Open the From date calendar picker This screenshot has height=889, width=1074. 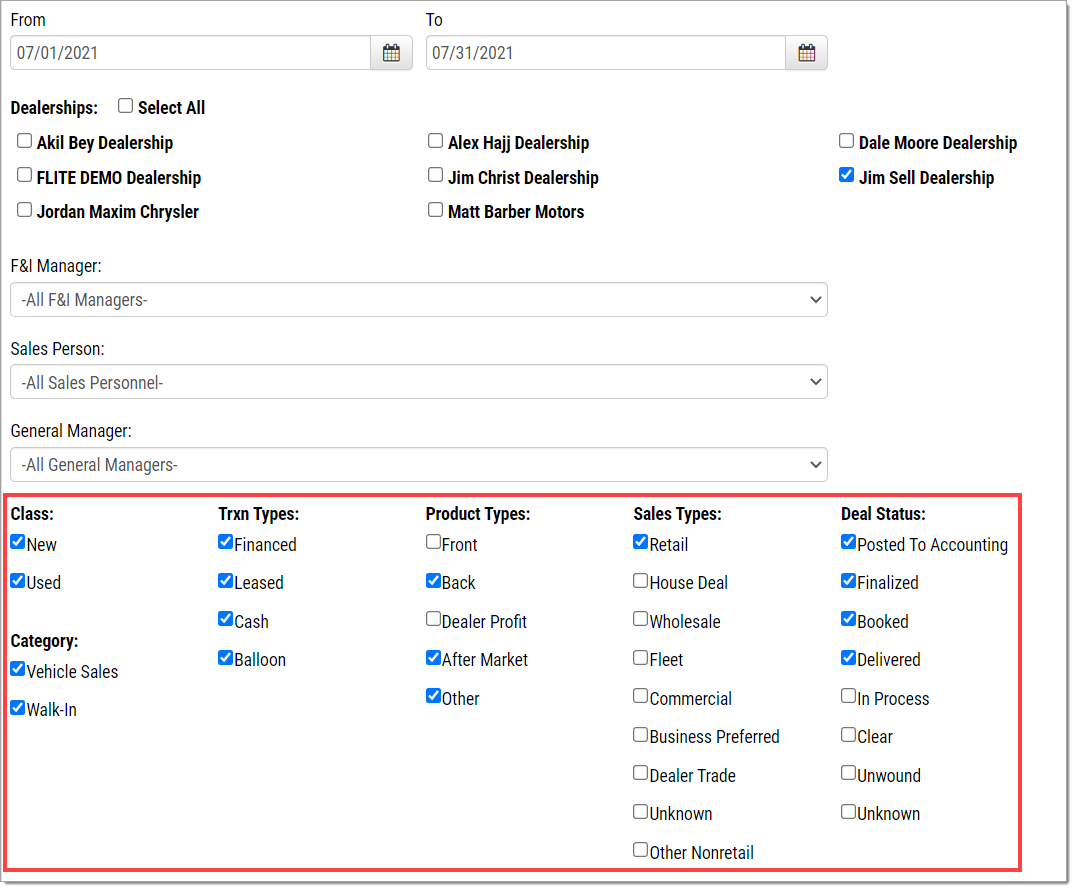tap(391, 53)
